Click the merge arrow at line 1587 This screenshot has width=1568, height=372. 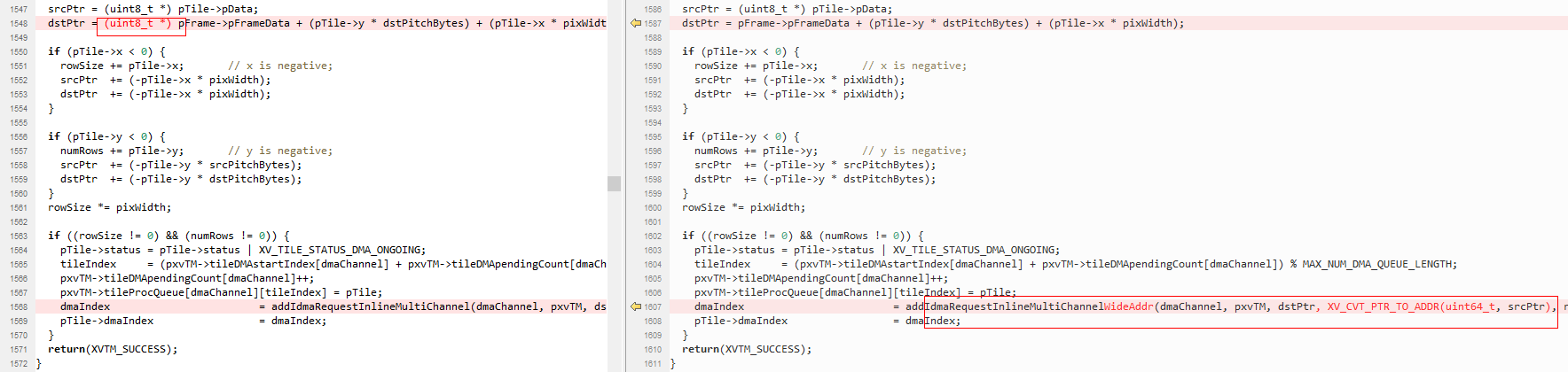click(635, 24)
